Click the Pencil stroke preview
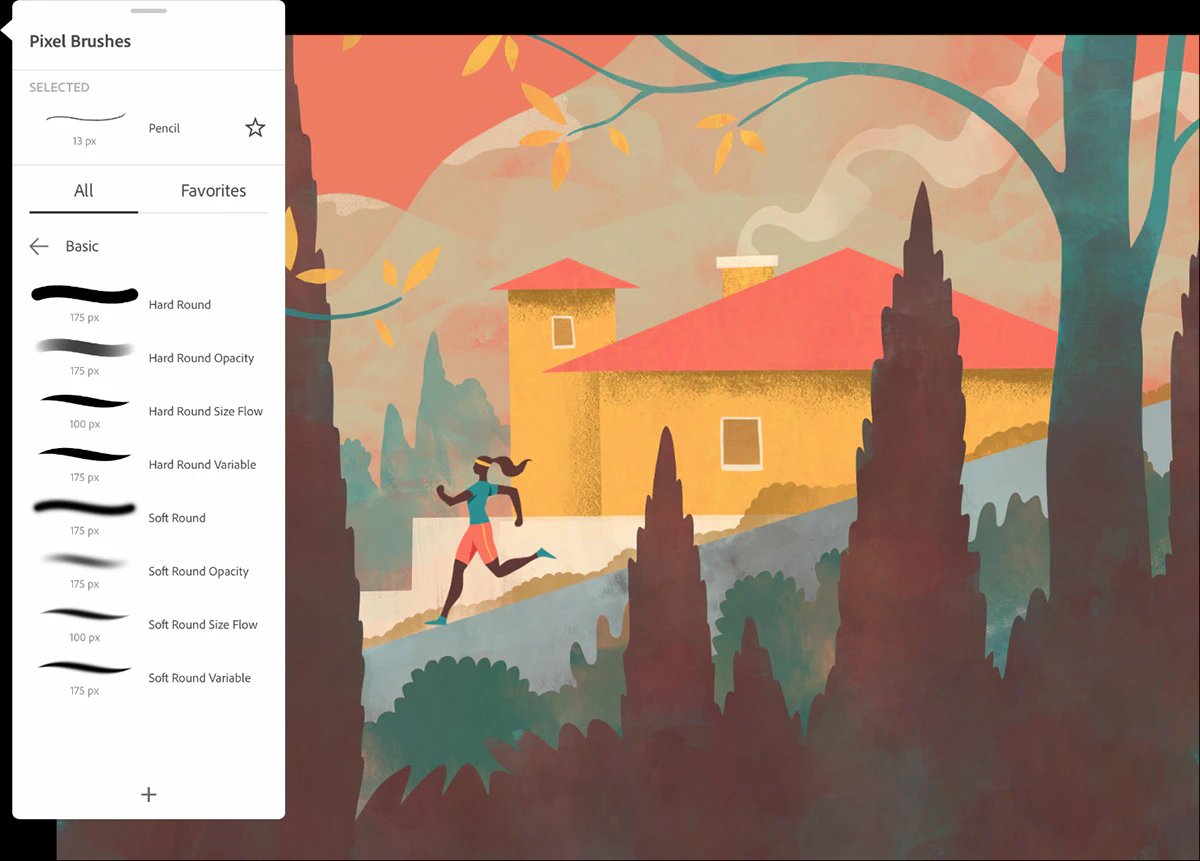The image size is (1200, 861). pos(84,116)
